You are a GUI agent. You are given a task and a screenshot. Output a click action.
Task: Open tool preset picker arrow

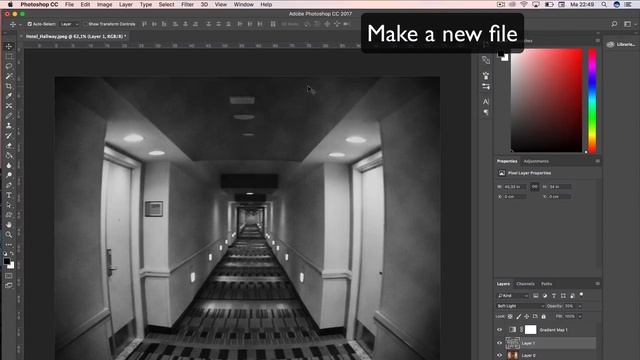[20, 24]
